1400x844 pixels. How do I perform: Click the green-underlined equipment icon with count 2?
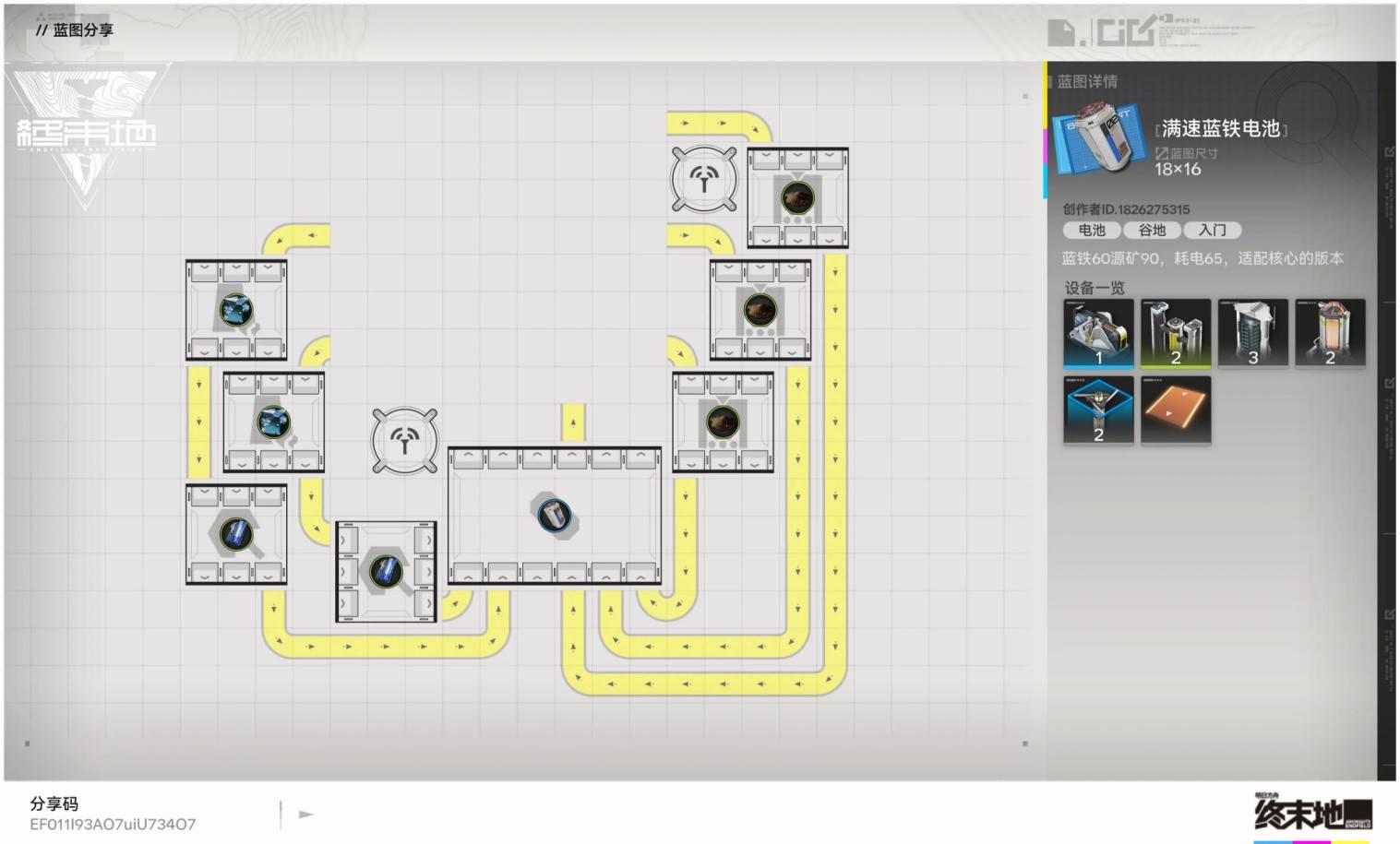[x=1176, y=333]
